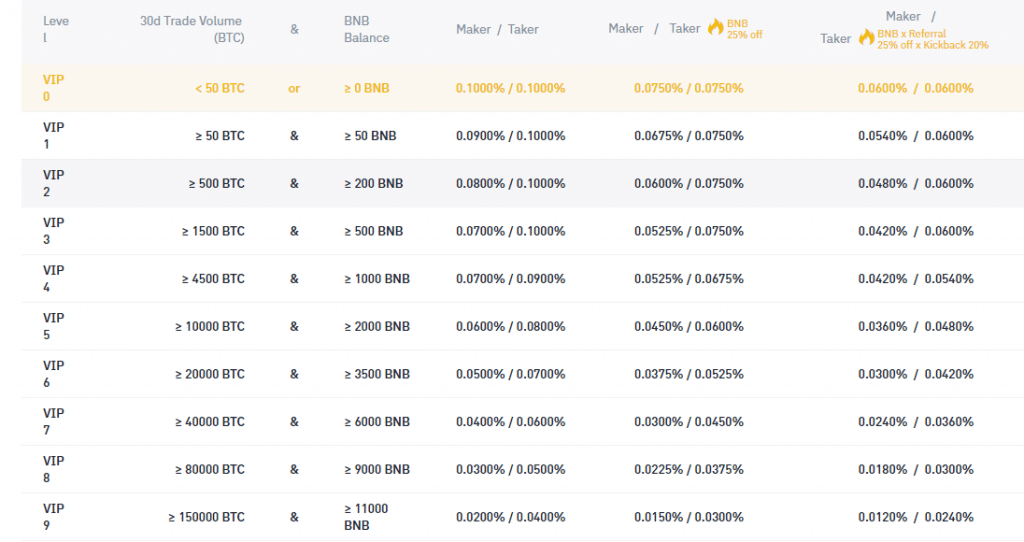Select the VIP 1 level cell
The width and height of the screenshot is (1024, 542).
(x=54, y=136)
